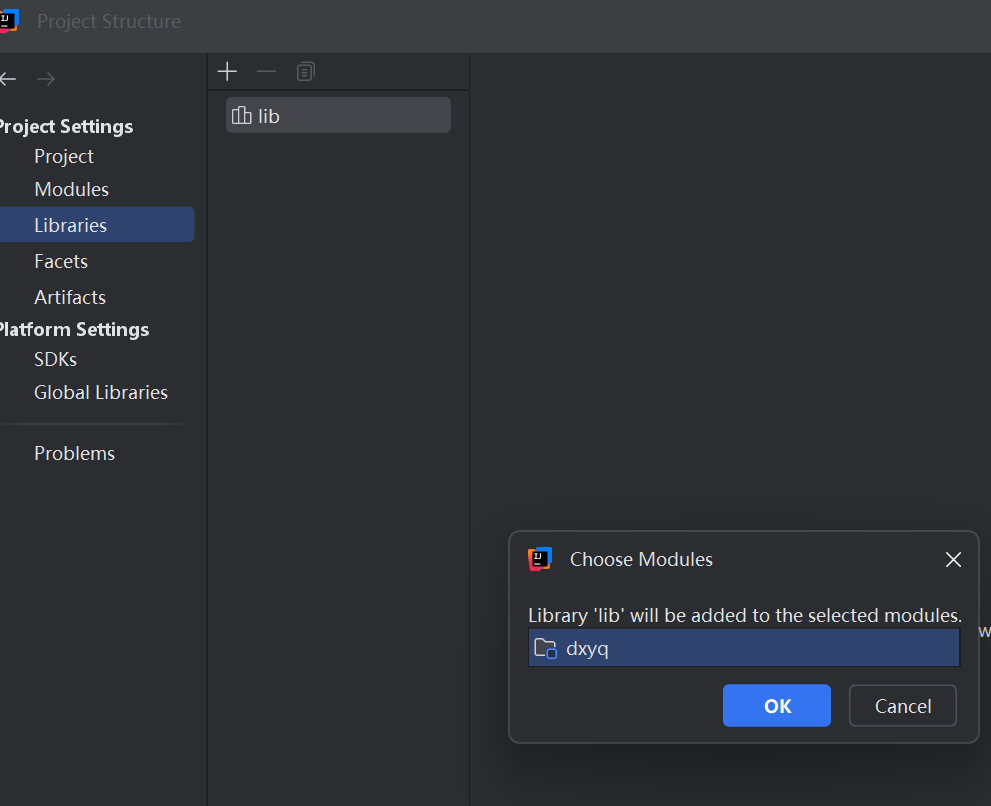Click the copy library icon
The height and width of the screenshot is (806, 991).
tap(306, 71)
